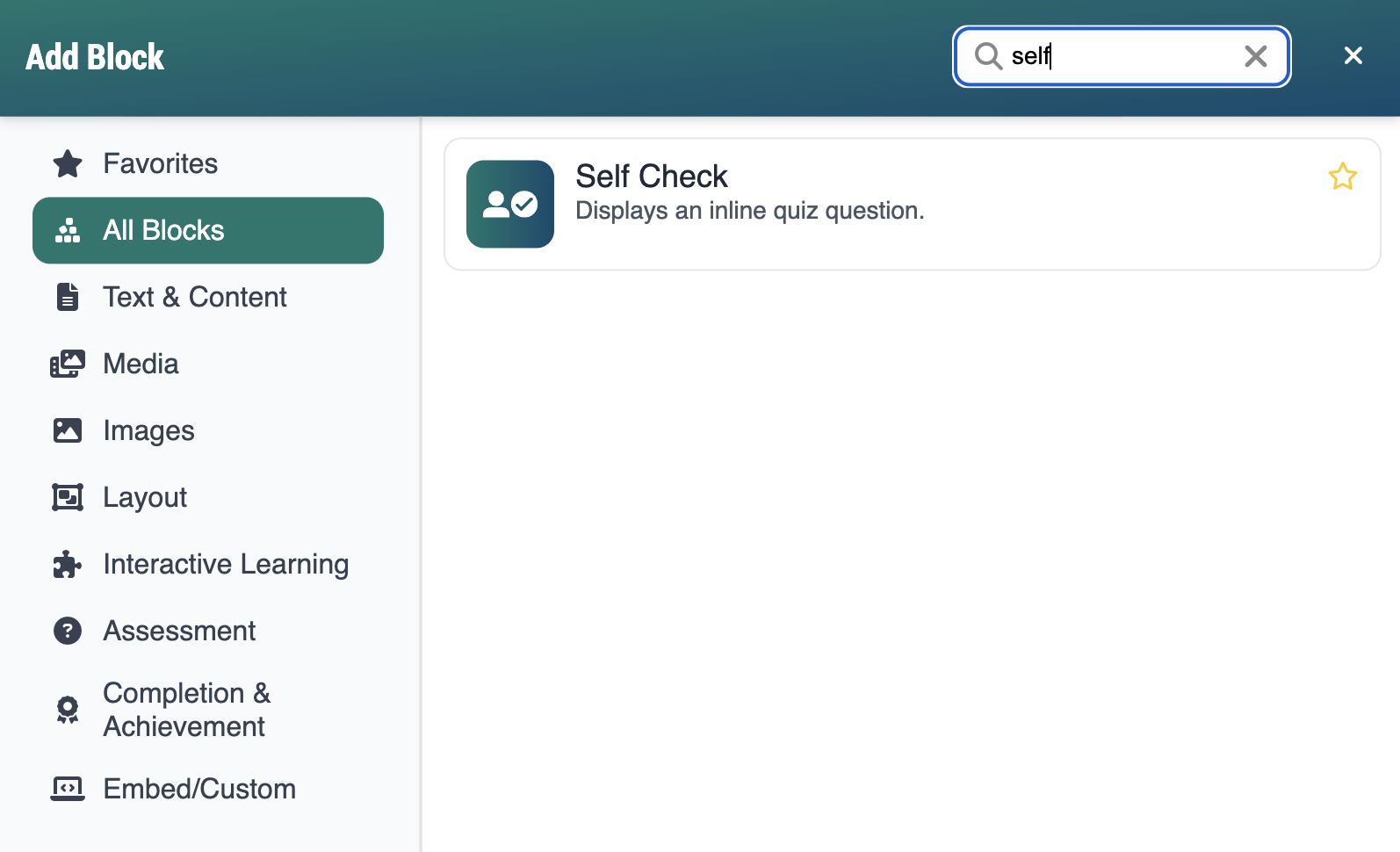Click the Layout frame icon

tap(68, 497)
